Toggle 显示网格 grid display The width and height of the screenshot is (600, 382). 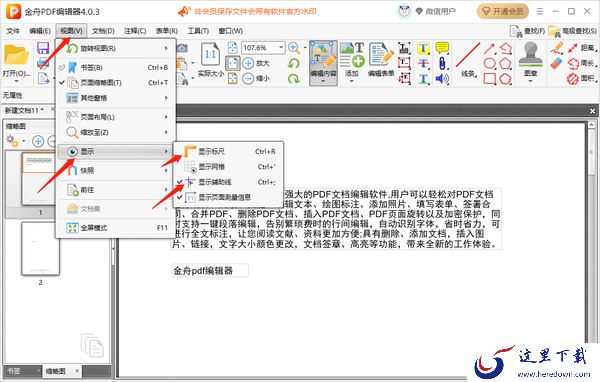click(229, 167)
